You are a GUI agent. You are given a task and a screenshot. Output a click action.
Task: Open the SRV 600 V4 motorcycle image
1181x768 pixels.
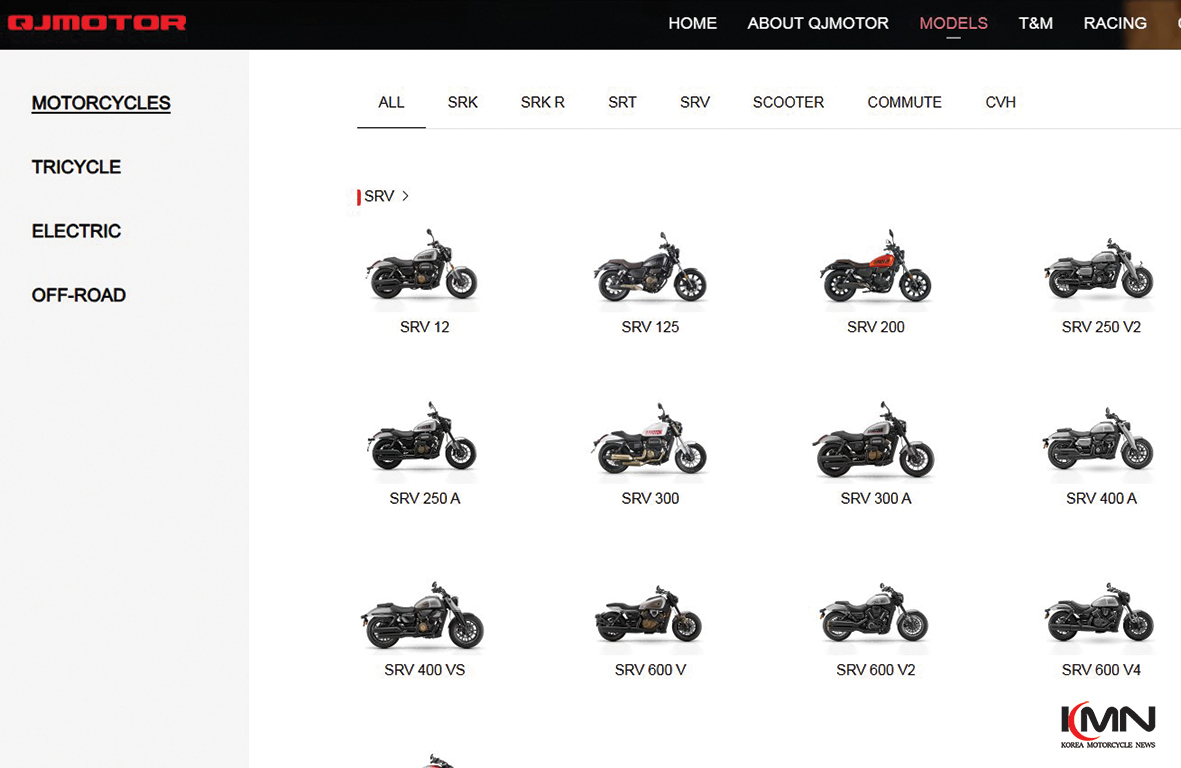1100,614
